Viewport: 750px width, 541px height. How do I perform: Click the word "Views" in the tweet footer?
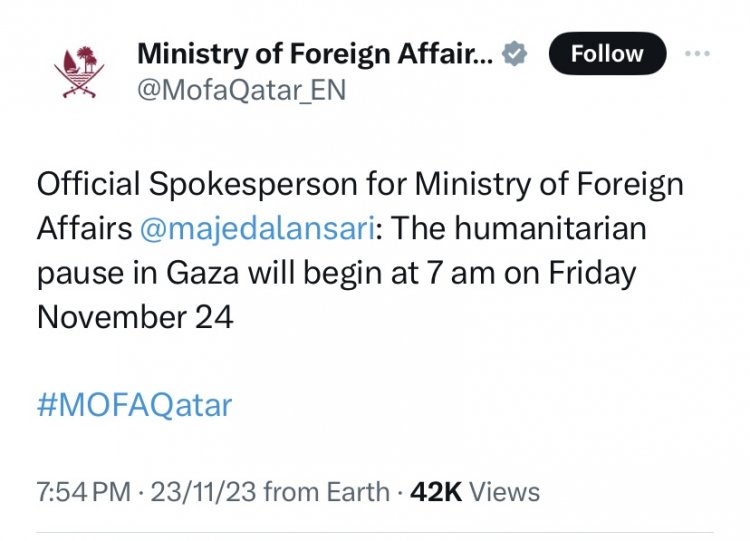pyautogui.click(x=504, y=492)
